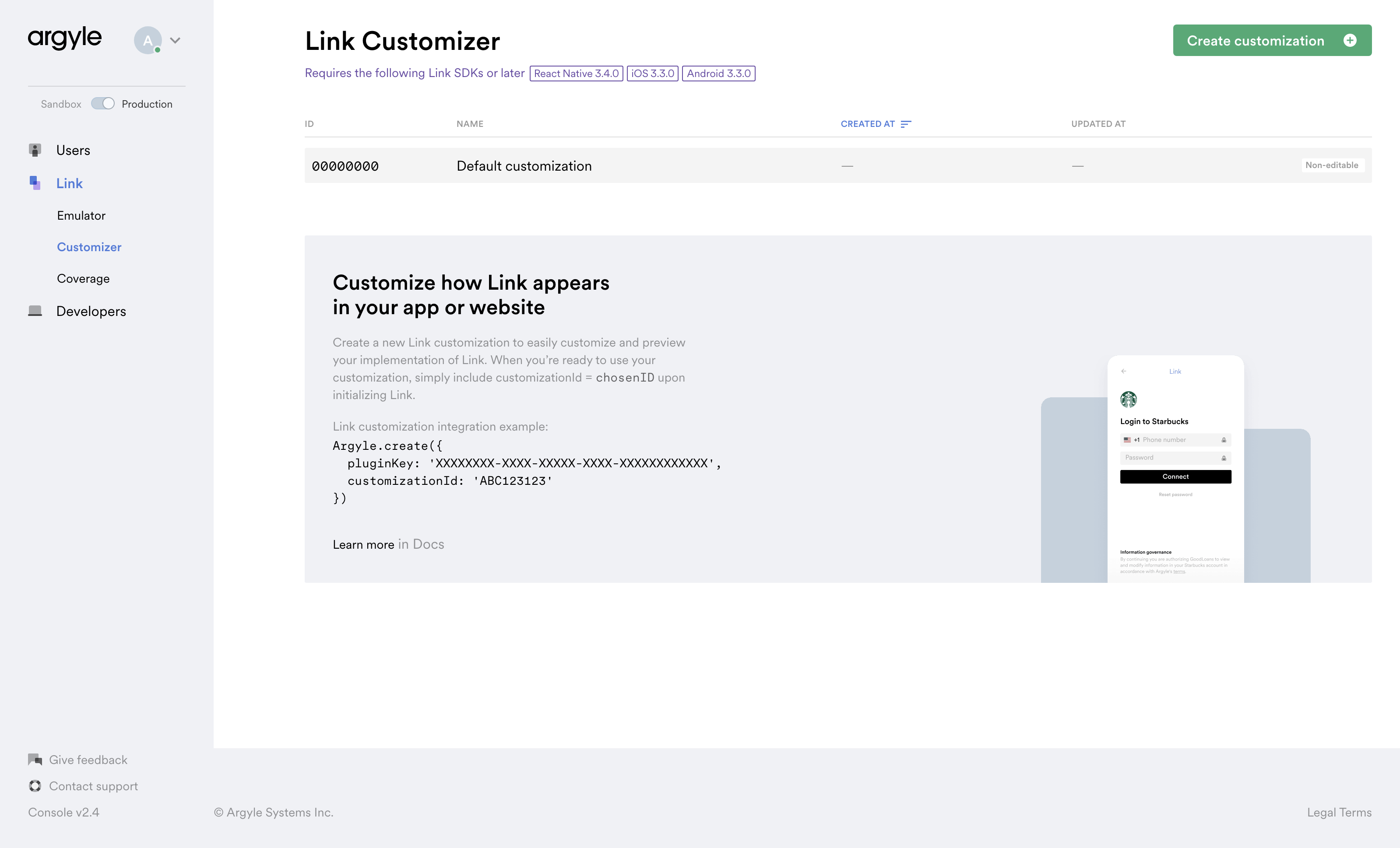Click the Password field in preview
This screenshot has width=1400, height=848.
pos(1175,458)
